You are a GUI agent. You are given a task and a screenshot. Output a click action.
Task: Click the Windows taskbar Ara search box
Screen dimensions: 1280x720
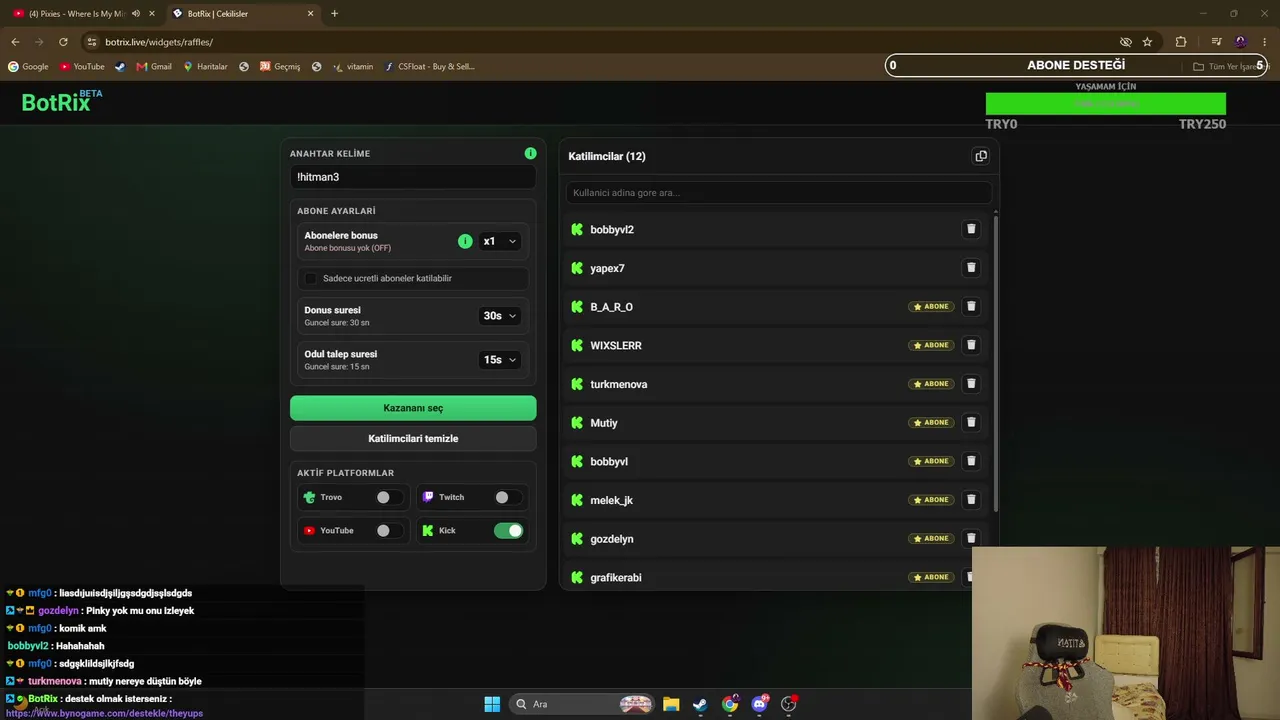click(x=583, y=704)
